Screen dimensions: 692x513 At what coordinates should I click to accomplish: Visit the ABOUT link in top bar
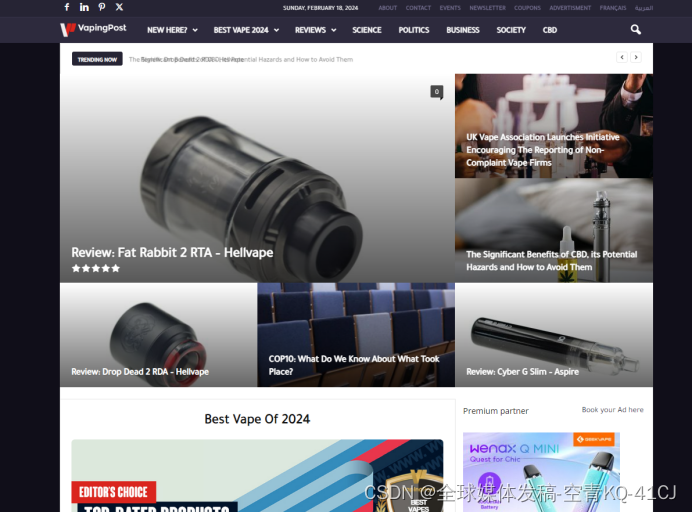[387, 8]
